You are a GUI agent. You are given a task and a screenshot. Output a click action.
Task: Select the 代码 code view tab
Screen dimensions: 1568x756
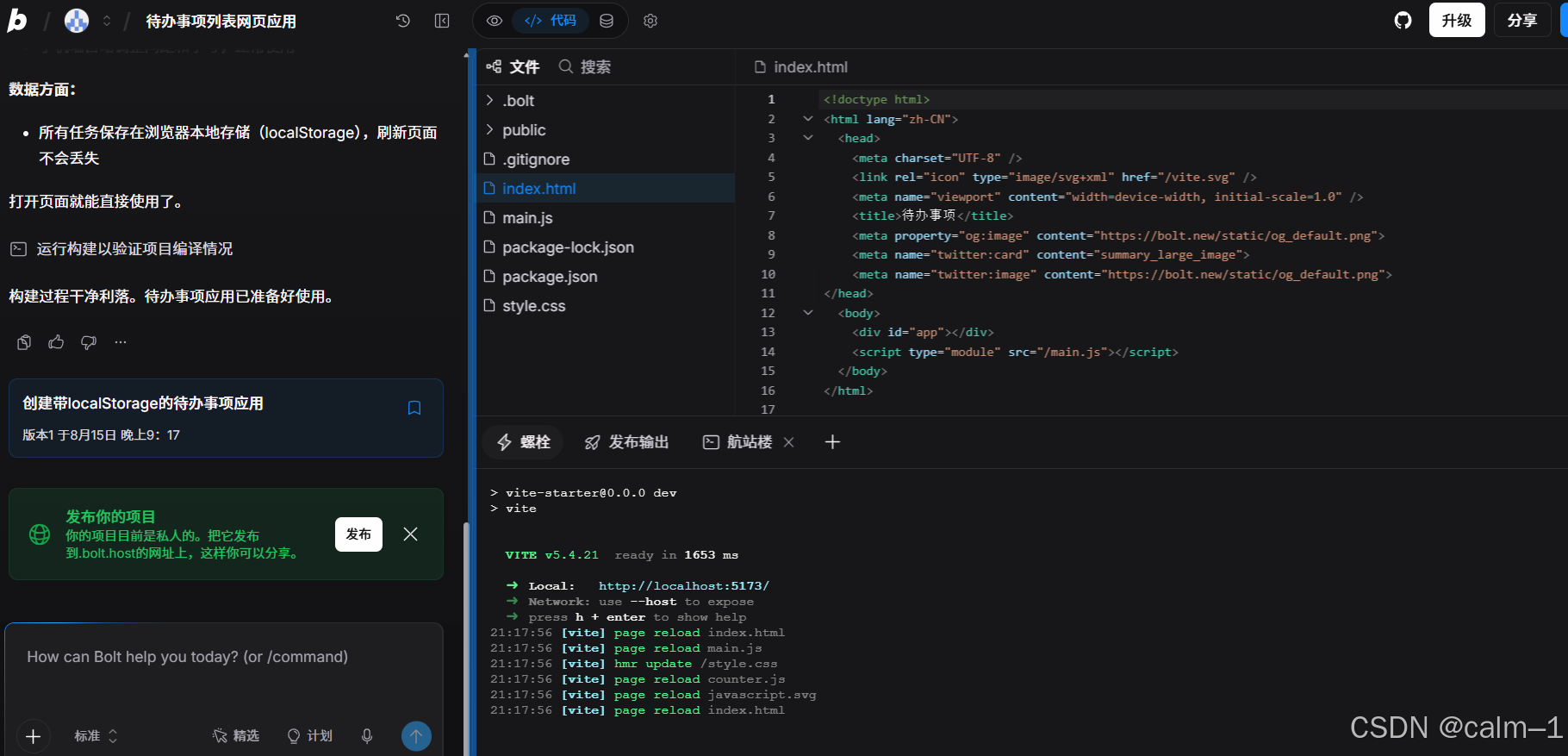(x=551, y=21)
